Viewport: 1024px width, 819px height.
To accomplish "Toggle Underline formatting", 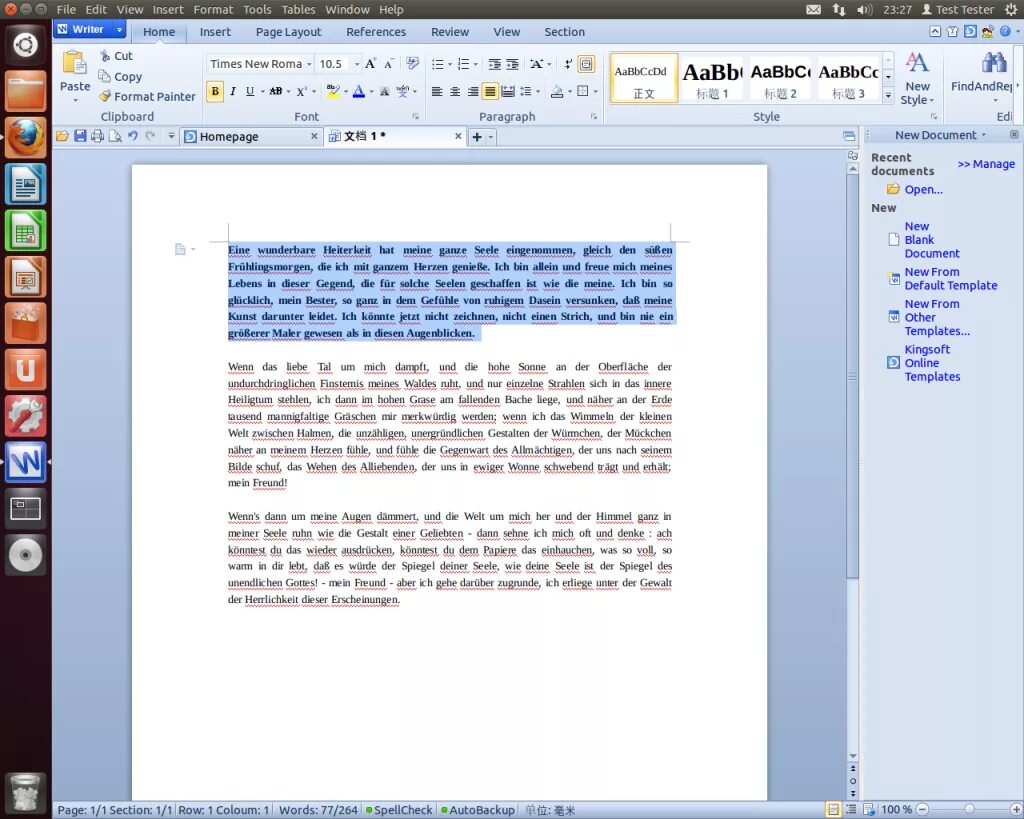I will (x=249, y=91).
